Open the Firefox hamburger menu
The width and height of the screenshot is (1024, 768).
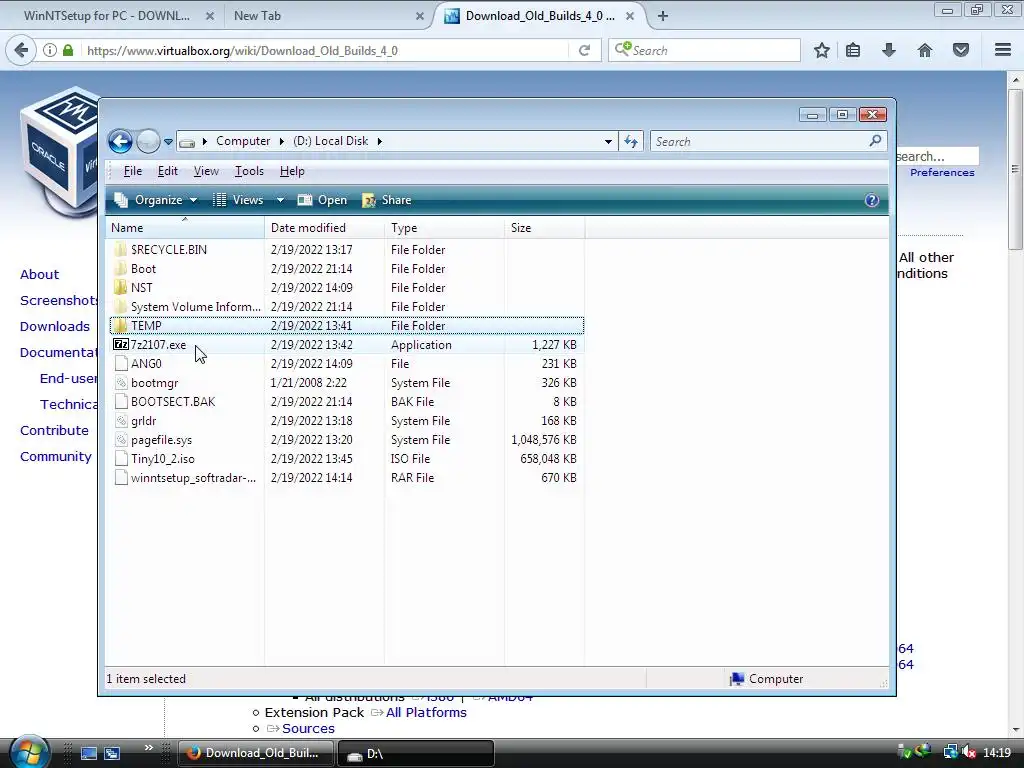pyautogui.click(x=1003, y=50)
